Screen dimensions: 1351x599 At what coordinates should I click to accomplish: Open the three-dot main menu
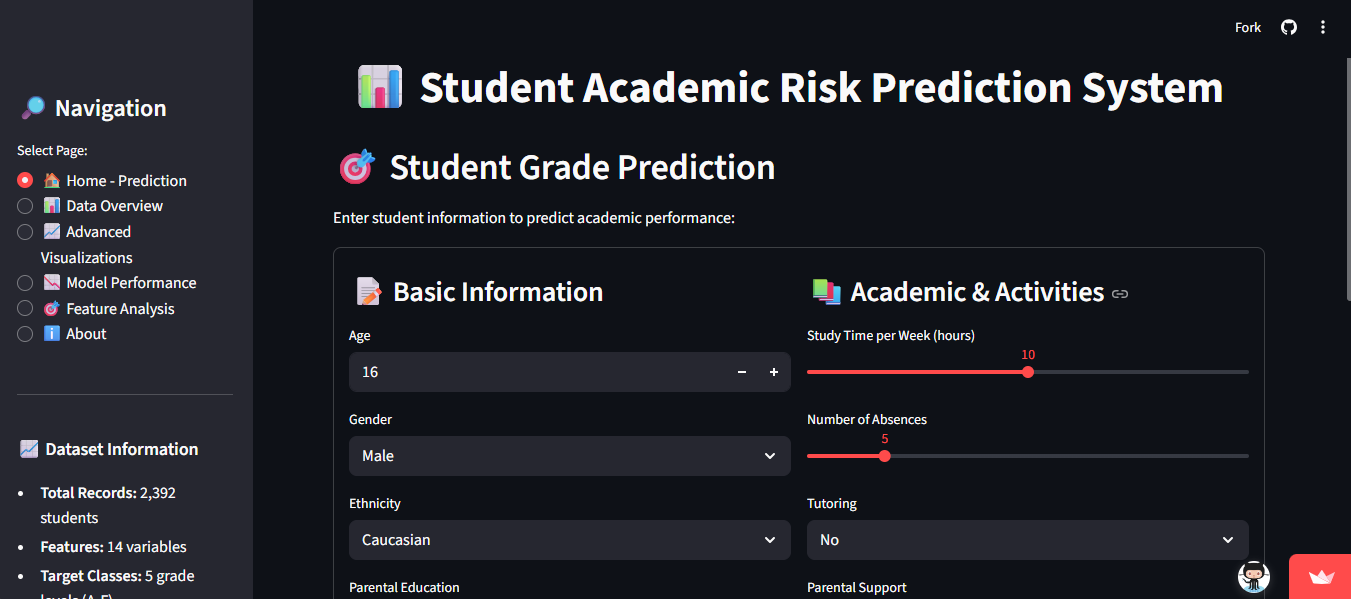1323,27
